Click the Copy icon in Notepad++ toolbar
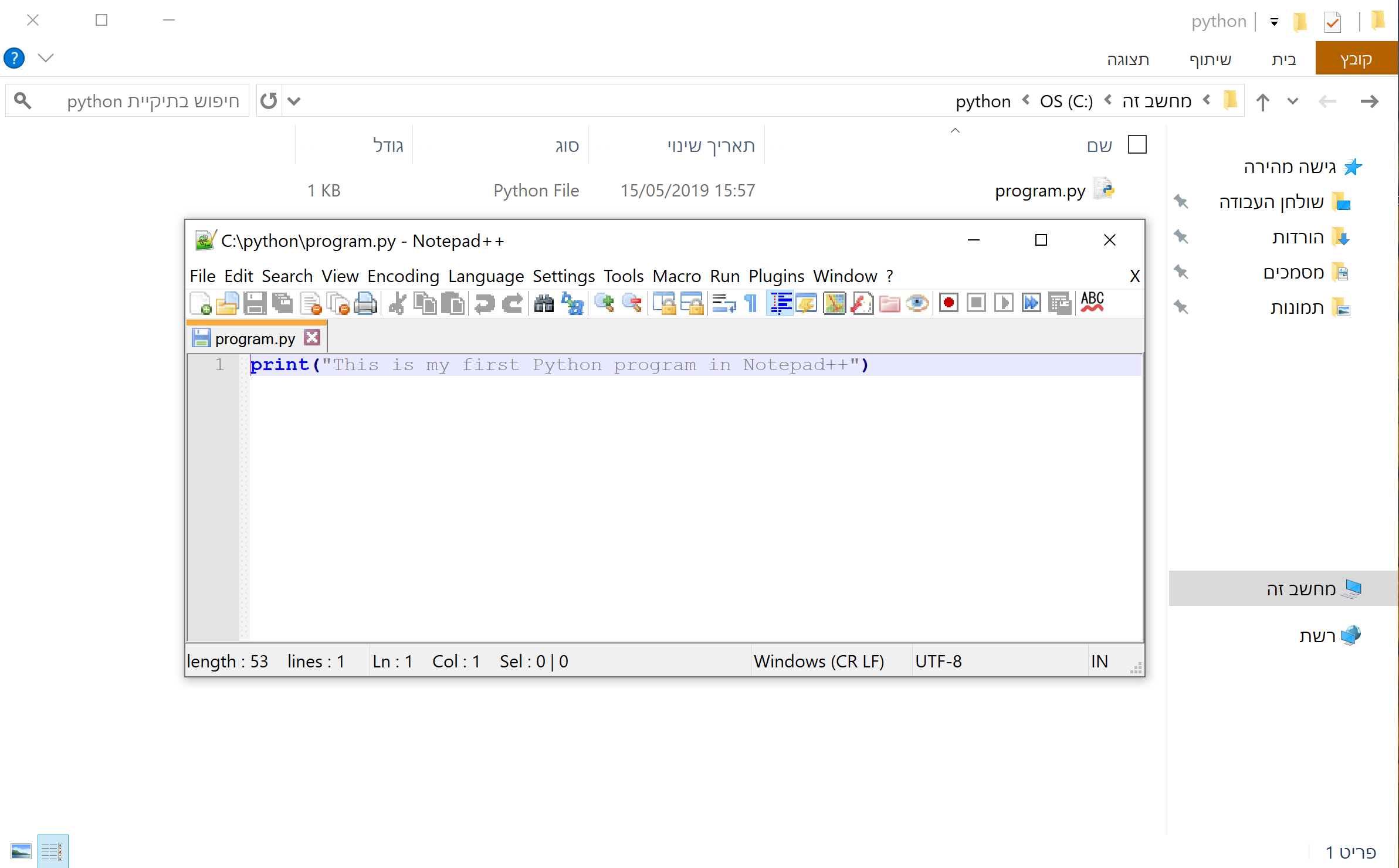Screen dimensions: 1399x868 pyautogui.click(x=425, y=303)
